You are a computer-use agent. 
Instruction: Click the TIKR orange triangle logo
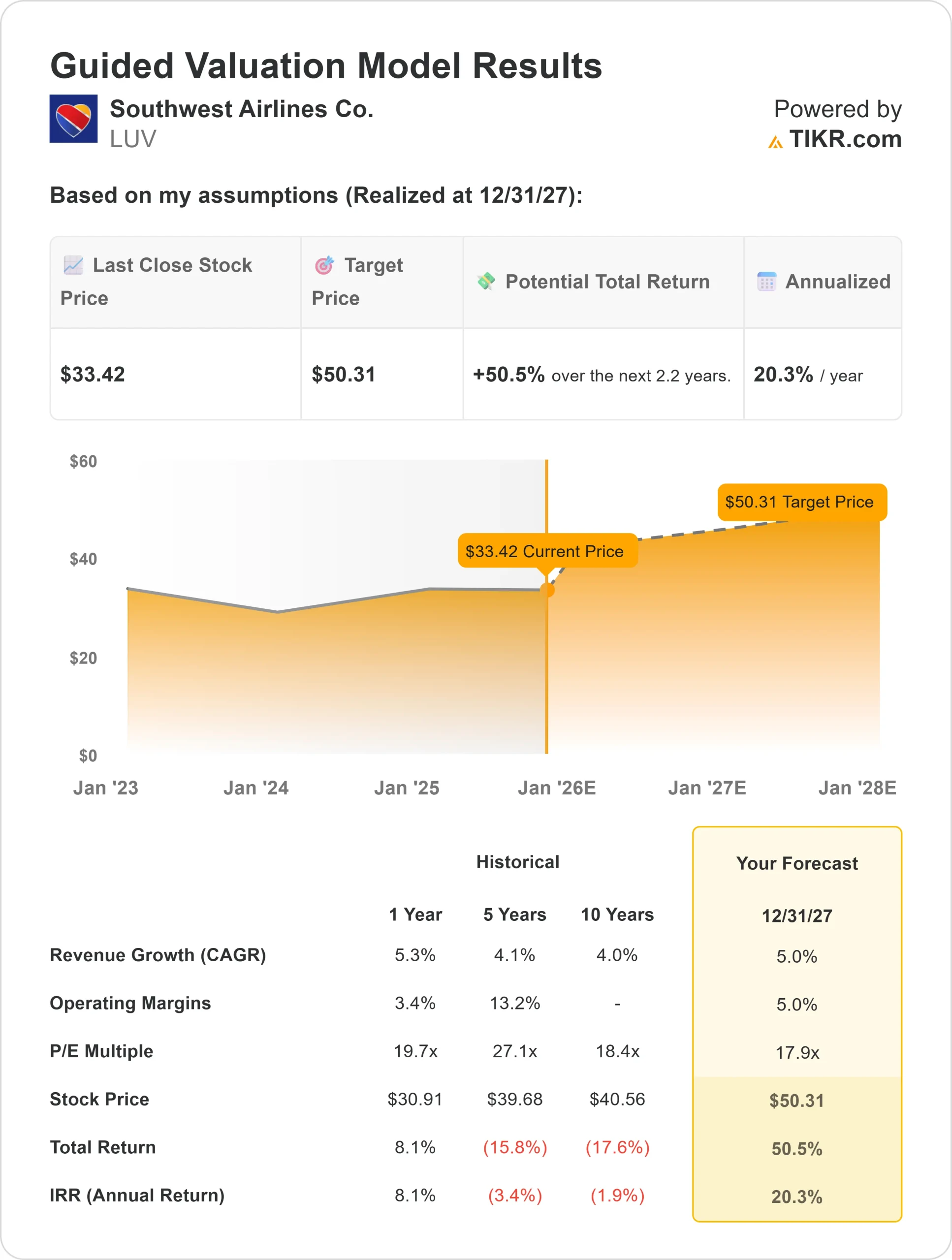point(775,142)
